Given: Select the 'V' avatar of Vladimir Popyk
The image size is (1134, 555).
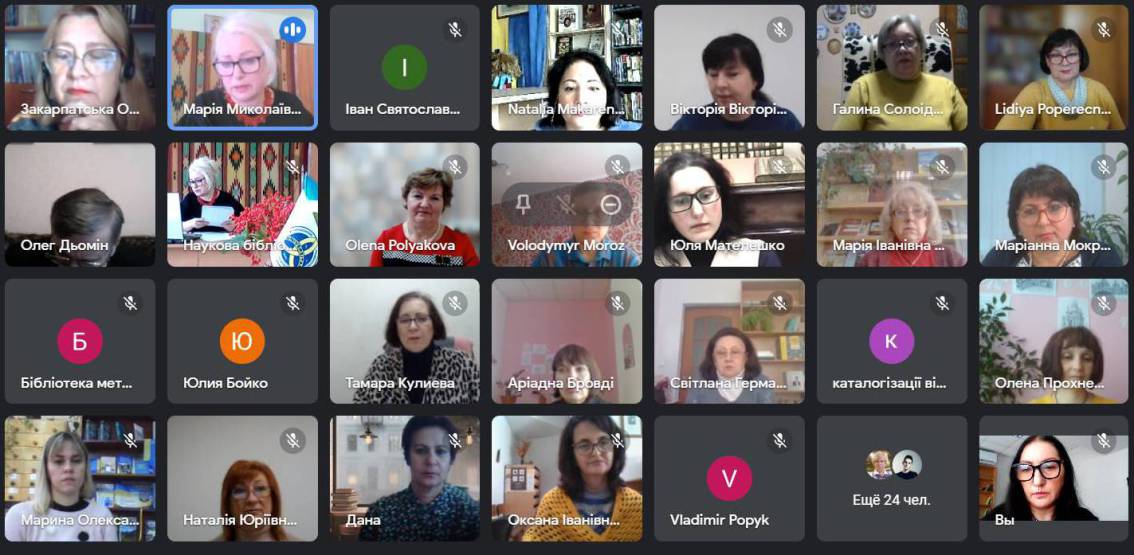Looking at the screenshot, I should point(729,478).
